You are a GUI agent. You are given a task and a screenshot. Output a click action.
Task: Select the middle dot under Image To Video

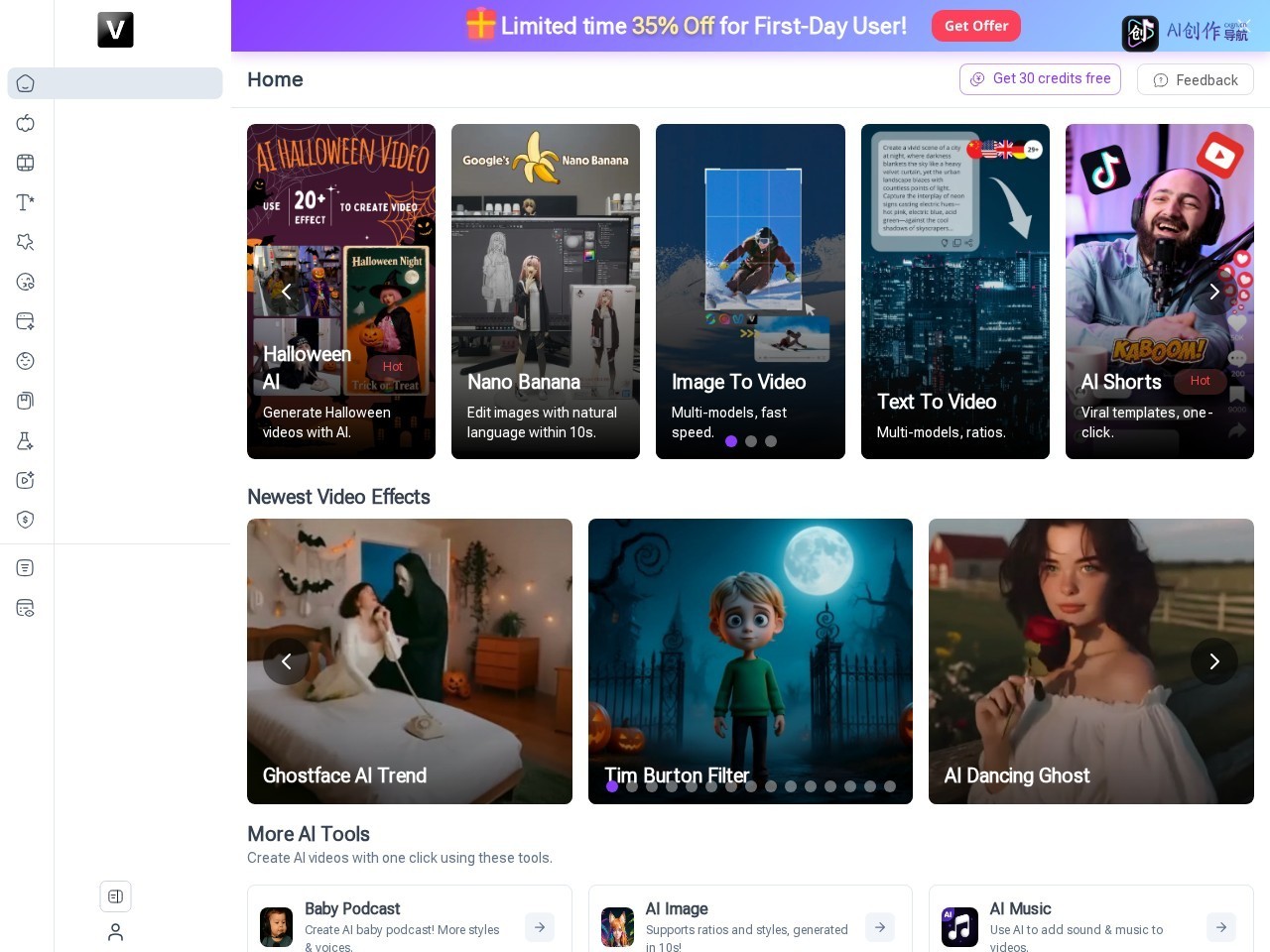[751, 441]
